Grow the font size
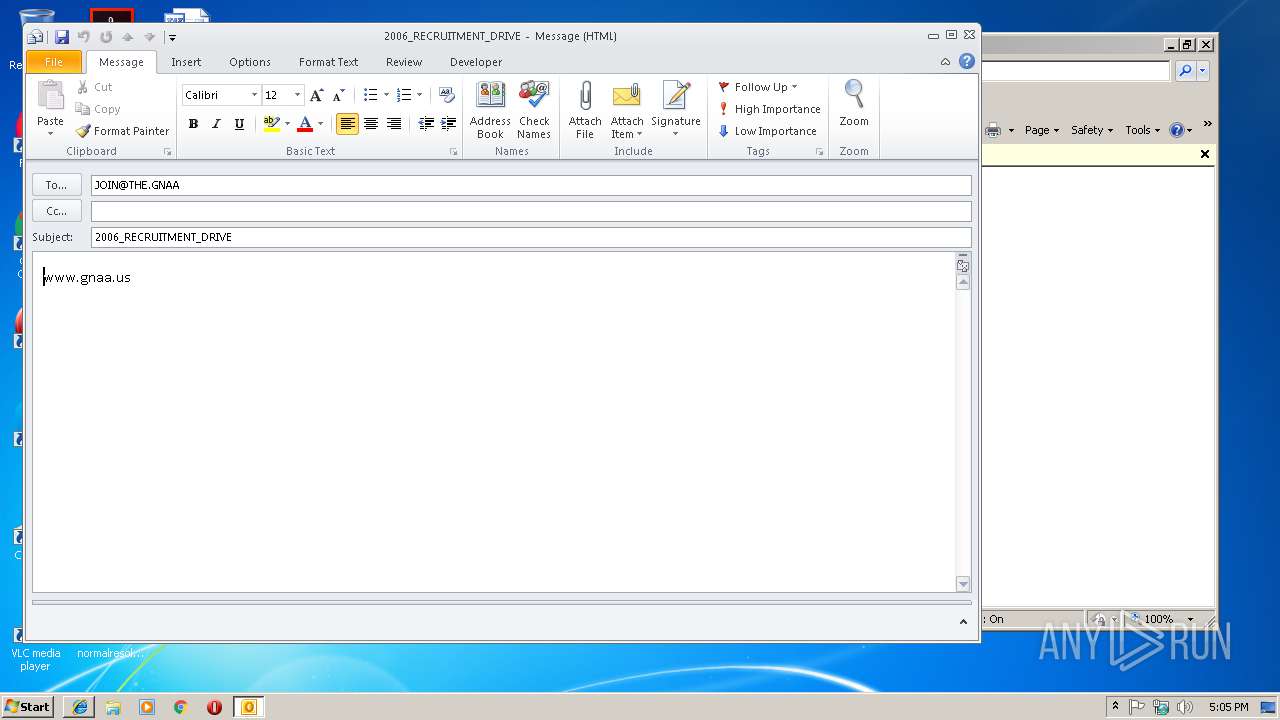The image size is (1280, 720). (316, 95)
